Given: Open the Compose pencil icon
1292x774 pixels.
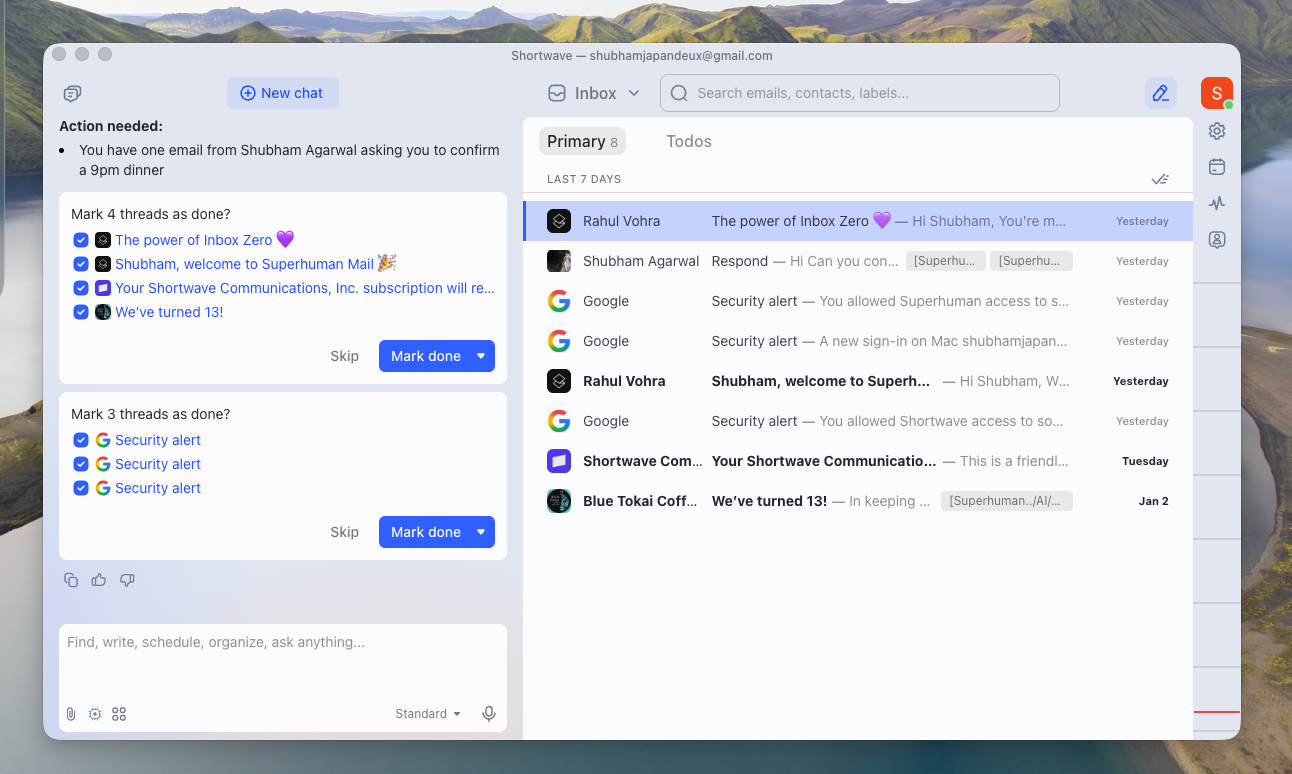Looking at the screenshot, I should click(x=1160, y=92).
